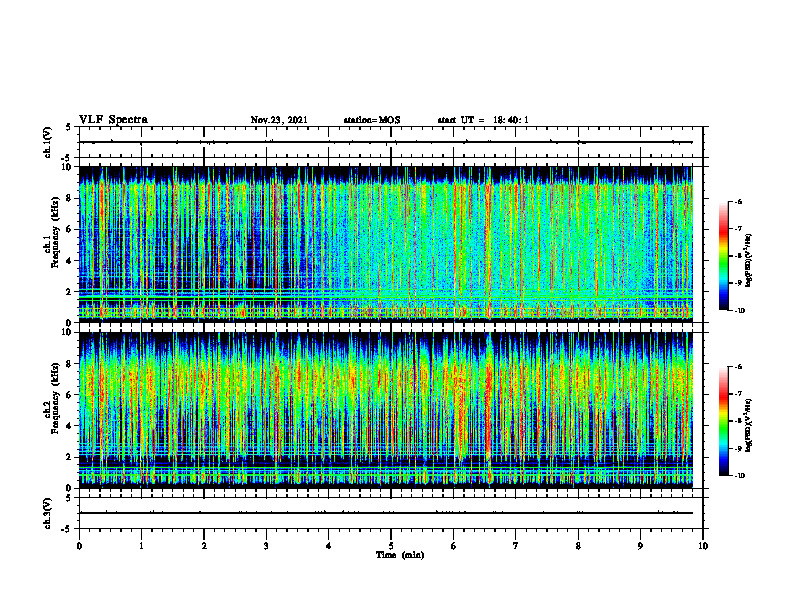This screenshot has height=612, width=792.
Task: Click the 'ch.1(V)' waveform axis label
Action: 48,142
